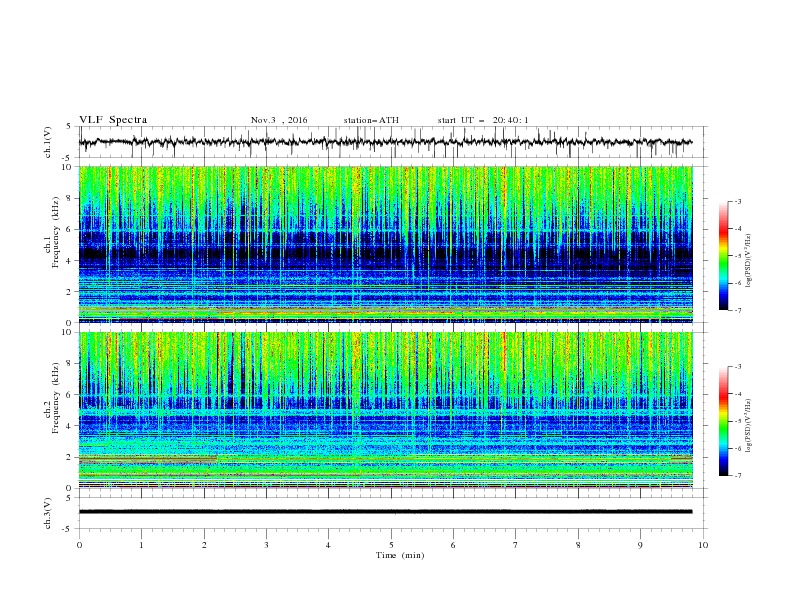The width and height of the screenshot is (792, 612).
Task: Click the "ch.1(V)" axis label
Action: pos(48,142)
